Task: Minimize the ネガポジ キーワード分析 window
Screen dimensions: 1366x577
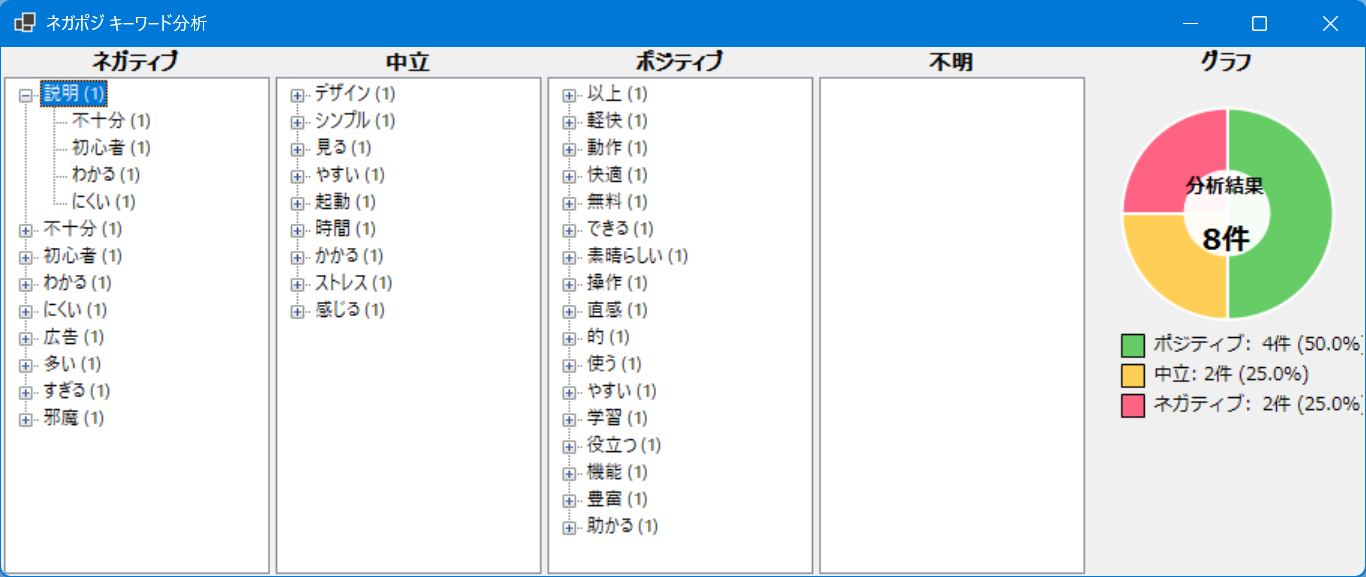Action: 1190,23
